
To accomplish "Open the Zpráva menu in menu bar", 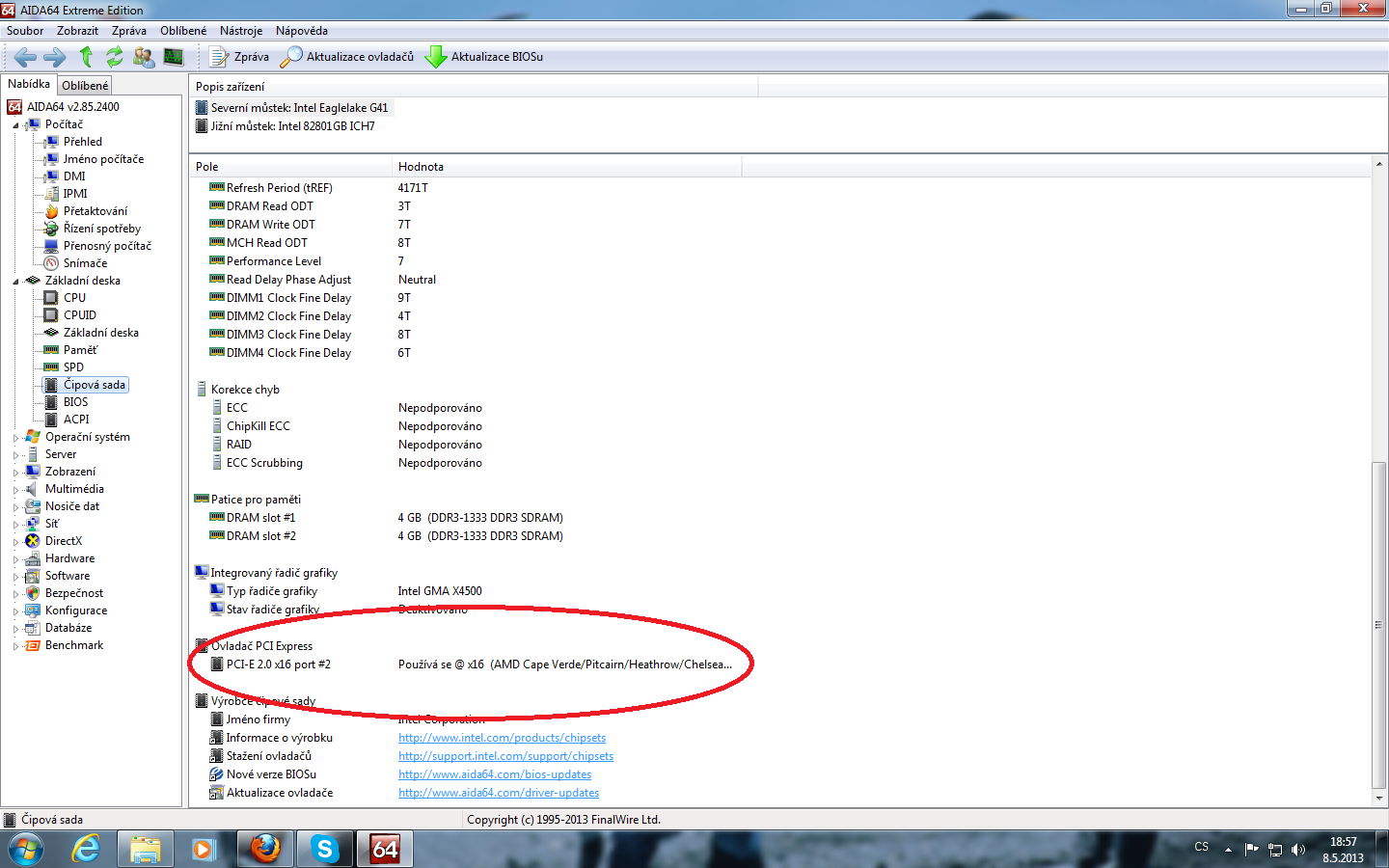I will click(129, 31).
